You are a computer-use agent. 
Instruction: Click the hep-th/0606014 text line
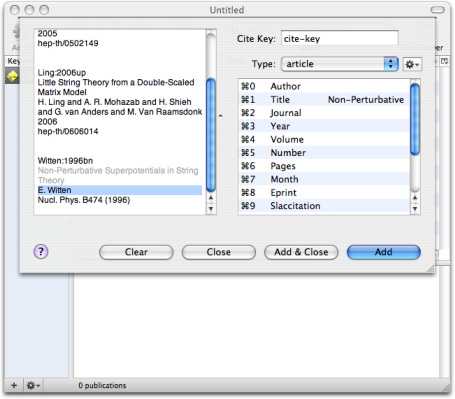[x=68, y=131]
